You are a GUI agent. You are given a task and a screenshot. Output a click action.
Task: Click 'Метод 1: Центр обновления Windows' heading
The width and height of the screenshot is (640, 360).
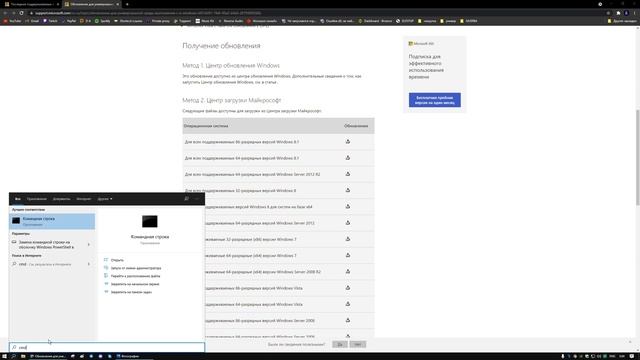231,65
